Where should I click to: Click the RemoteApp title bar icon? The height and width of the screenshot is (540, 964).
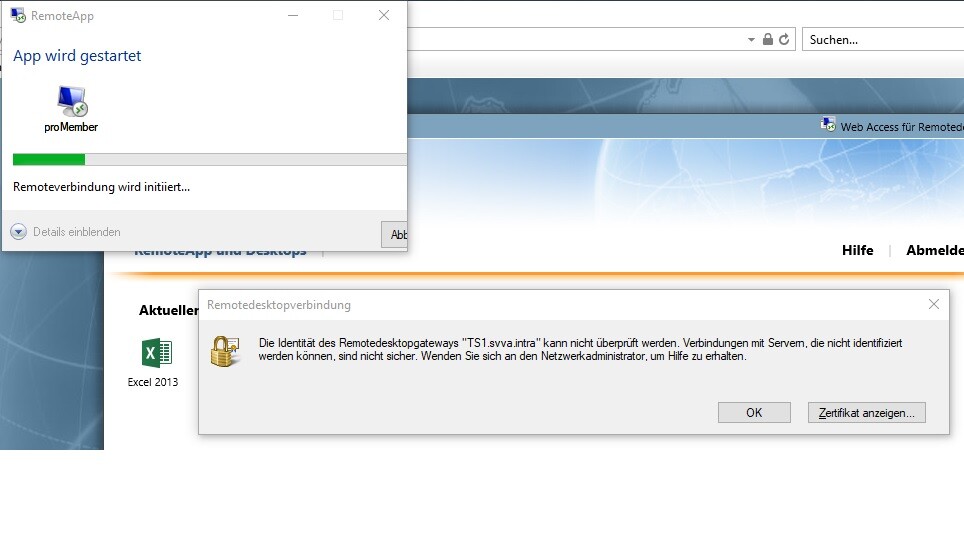(18, 15)
